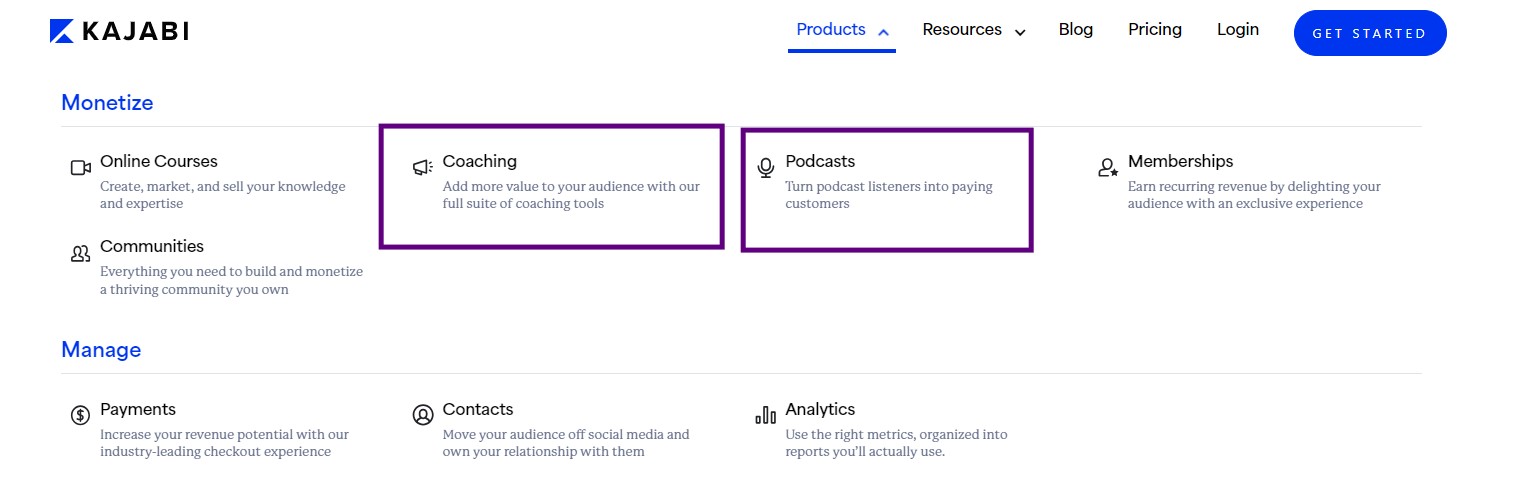This screenshot has height=487, width=1516.
Task: Open the Payments product link
Action: point(138,409)
